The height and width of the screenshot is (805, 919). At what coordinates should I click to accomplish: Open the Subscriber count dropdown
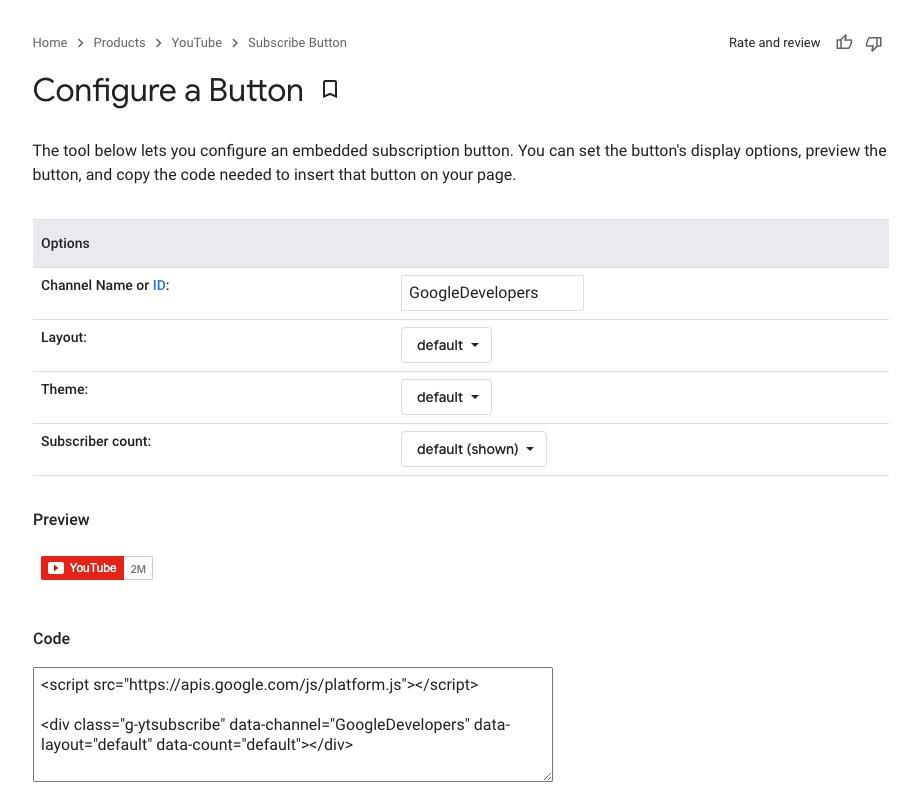point(474,449)
